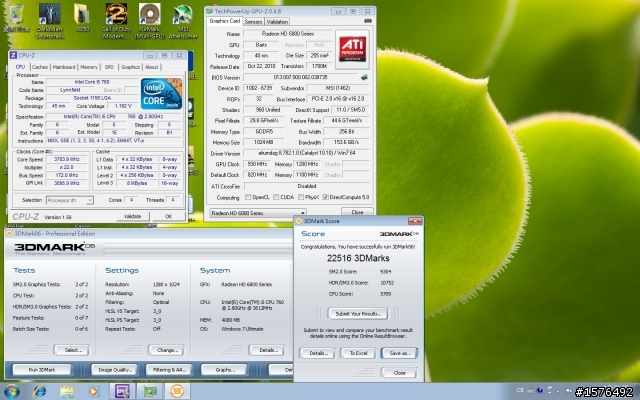Click the Run 3DMark button
This screenshot has height=400, width=640.
(x=42, y=370)
